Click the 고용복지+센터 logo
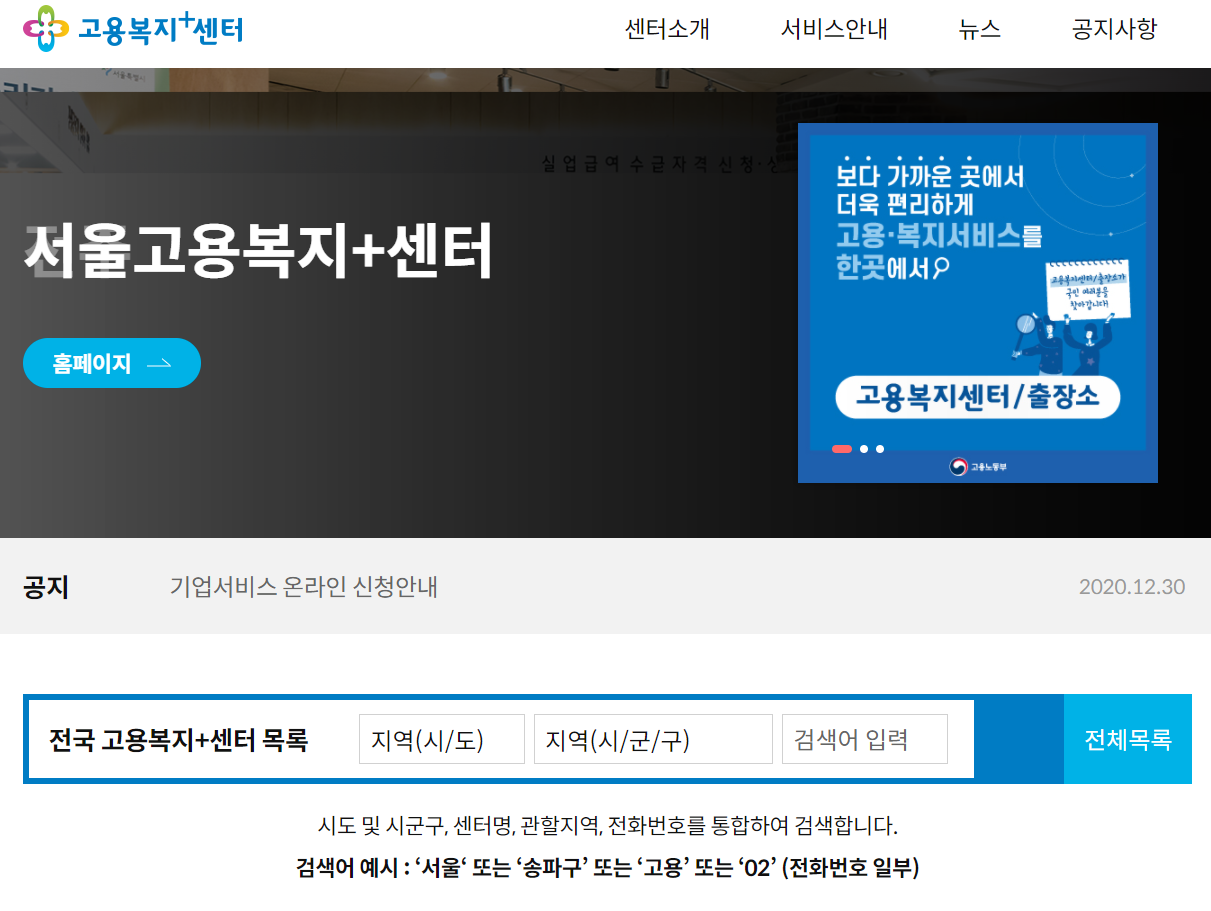The height and width of the screenshot is (911, 1211). pos(133,28)
